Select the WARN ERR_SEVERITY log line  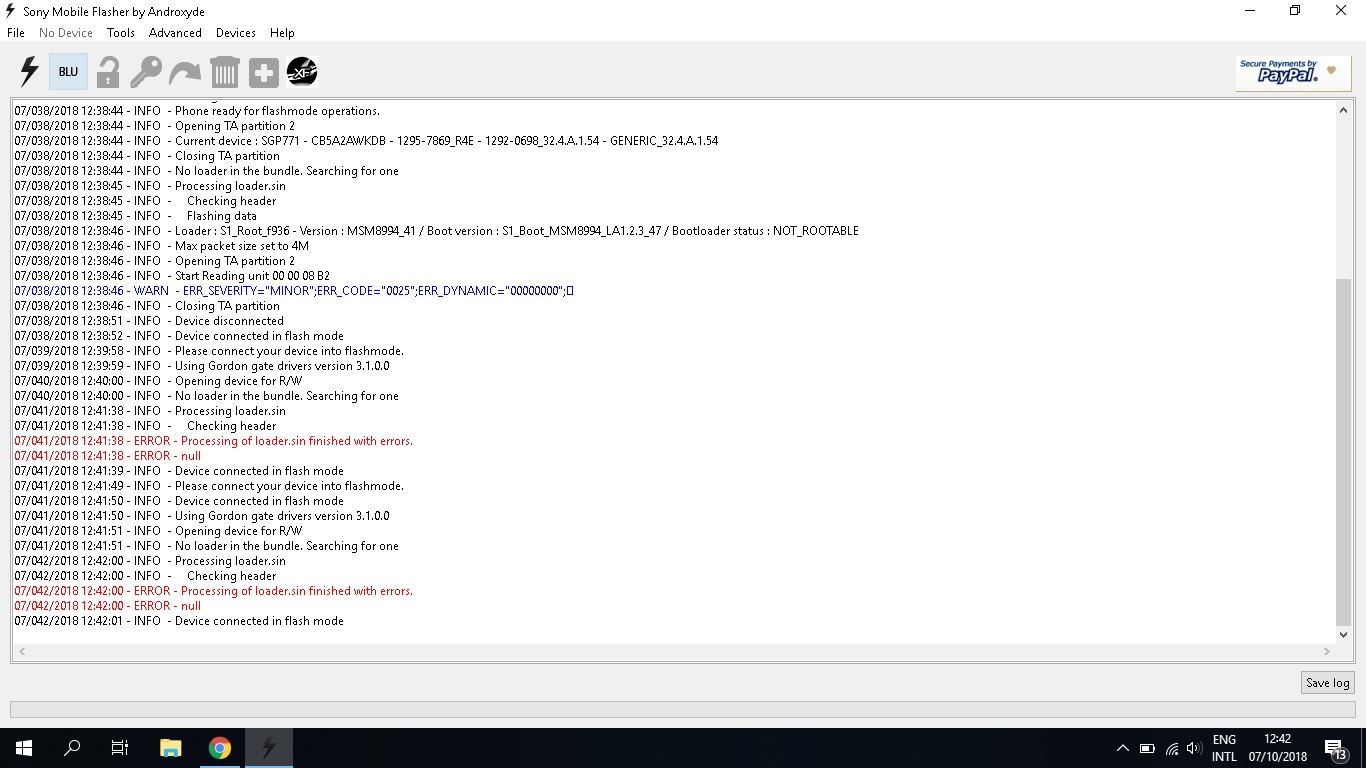(294, 291)
